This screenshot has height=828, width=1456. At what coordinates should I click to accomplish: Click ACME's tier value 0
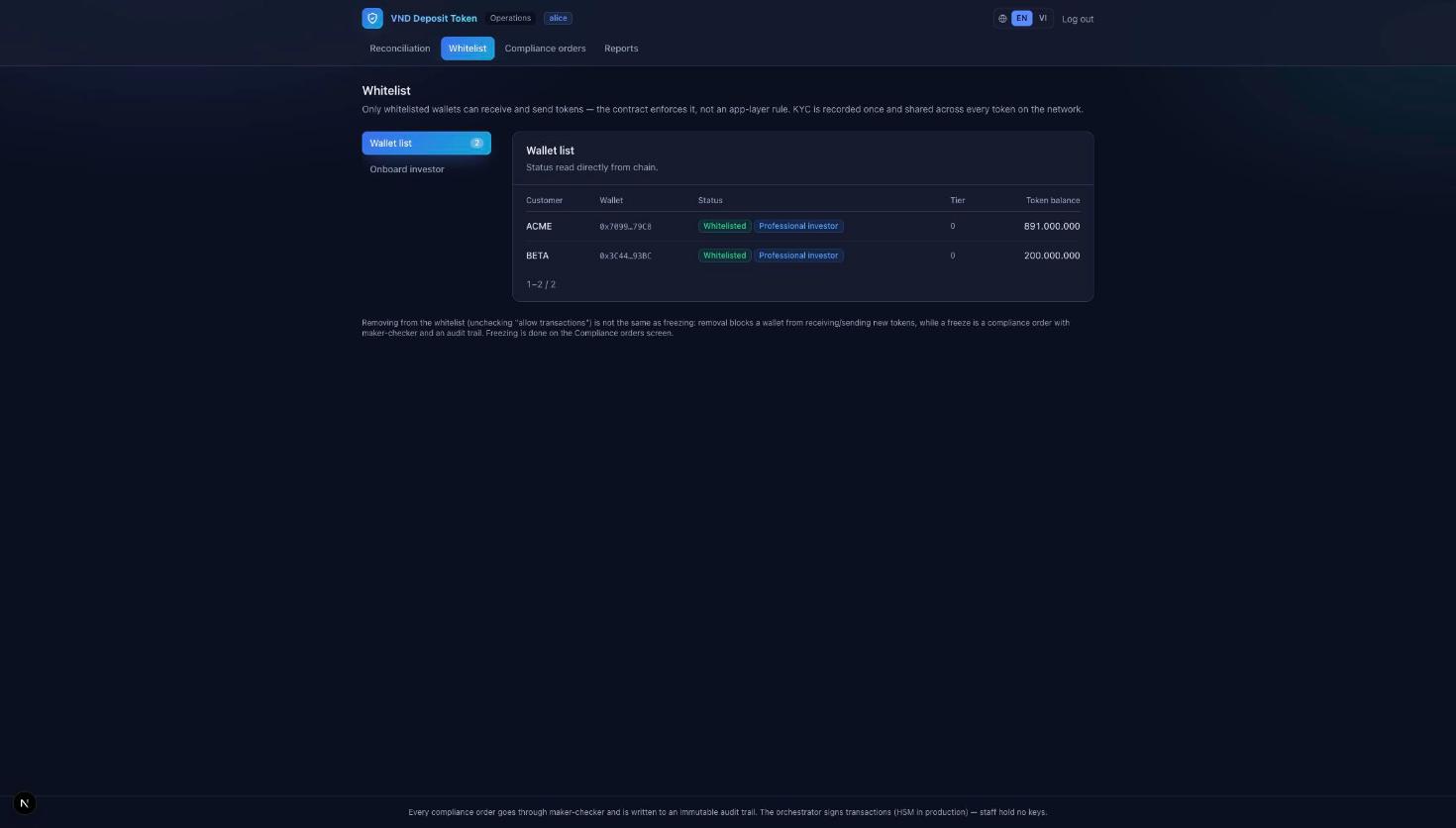tap(953, 226)
